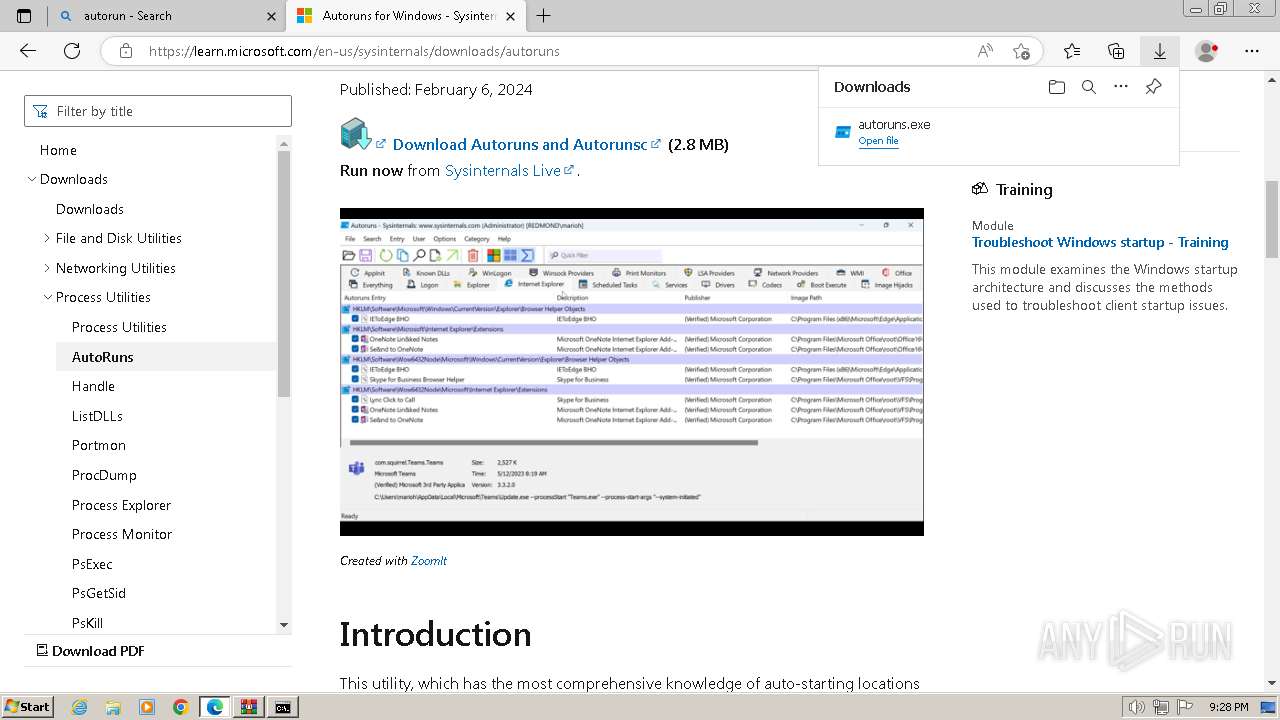Open Portmon in the sidebar
1280x720 pixels.
pos(99,445)
